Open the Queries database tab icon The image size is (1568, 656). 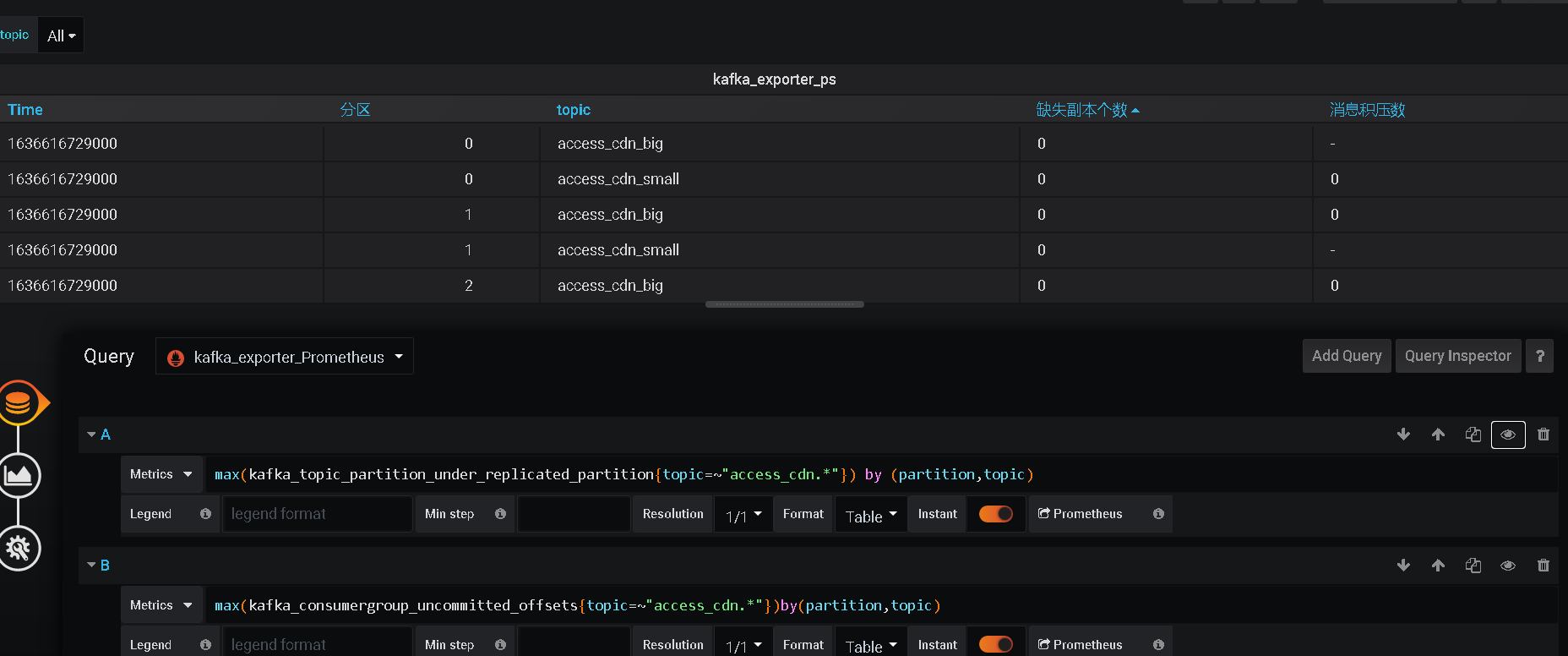click(19, 403)
